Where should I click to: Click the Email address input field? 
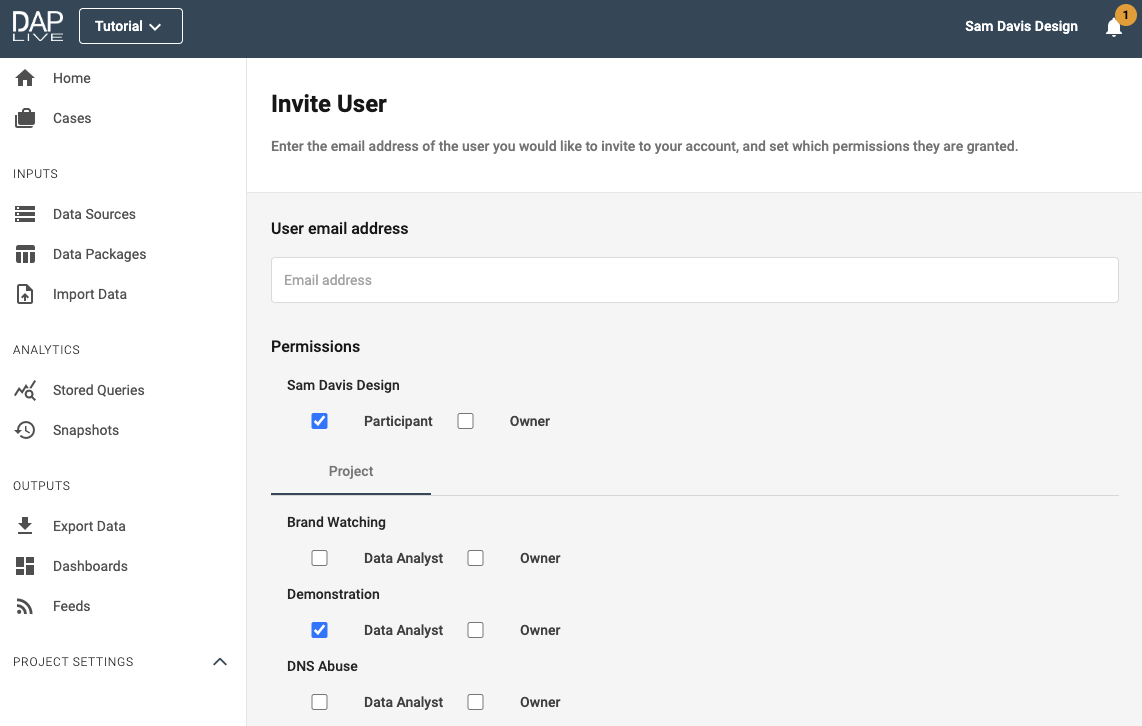tap(694, 280)
